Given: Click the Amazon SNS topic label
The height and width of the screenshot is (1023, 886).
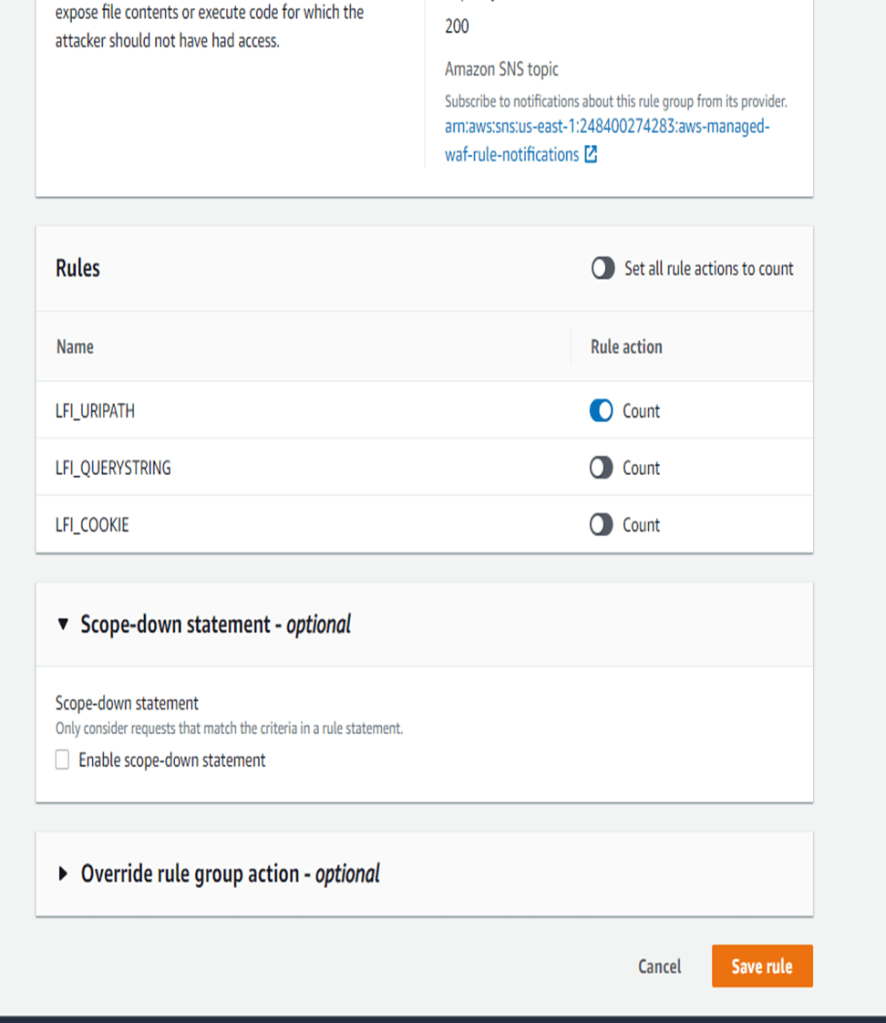Looking at the screenshot, I should click(x=501, y=70).
